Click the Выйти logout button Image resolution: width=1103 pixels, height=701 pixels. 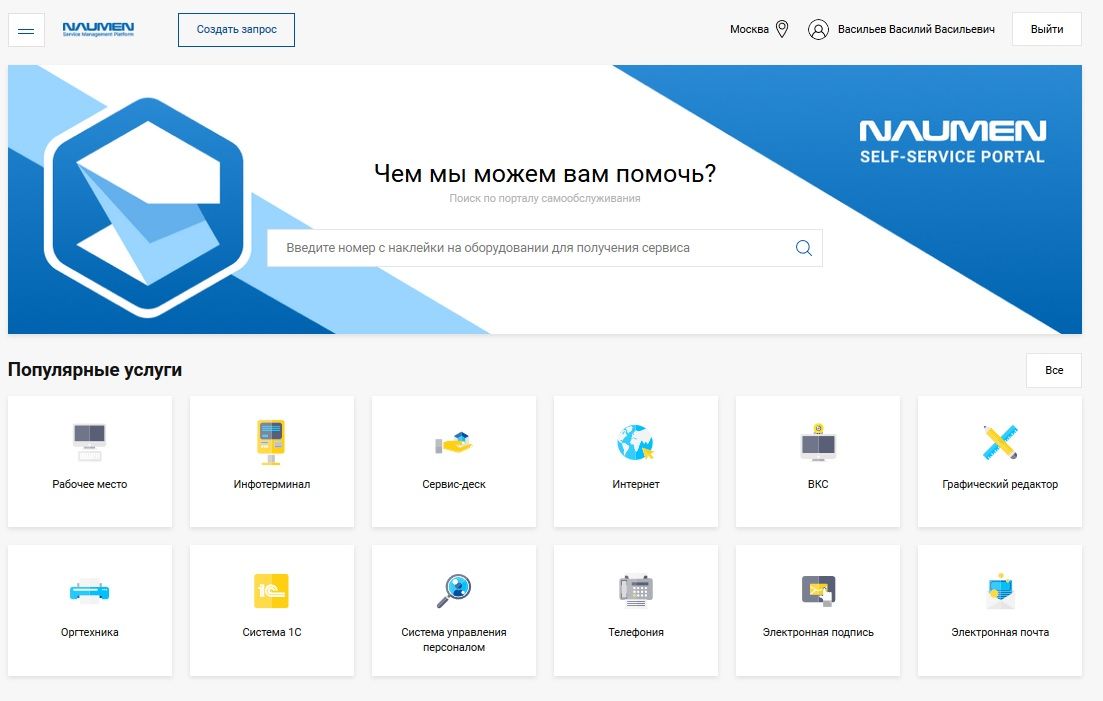[1047, 30]
